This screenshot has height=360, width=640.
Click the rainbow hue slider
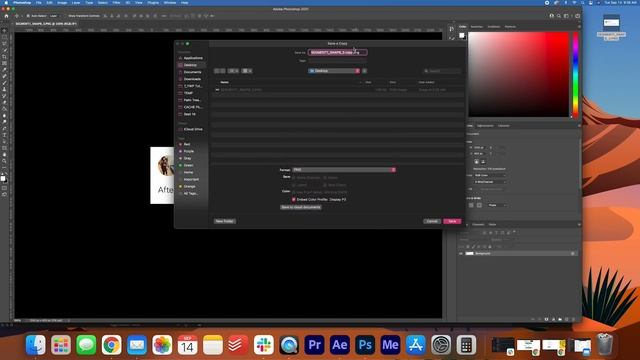click(575, 75)
